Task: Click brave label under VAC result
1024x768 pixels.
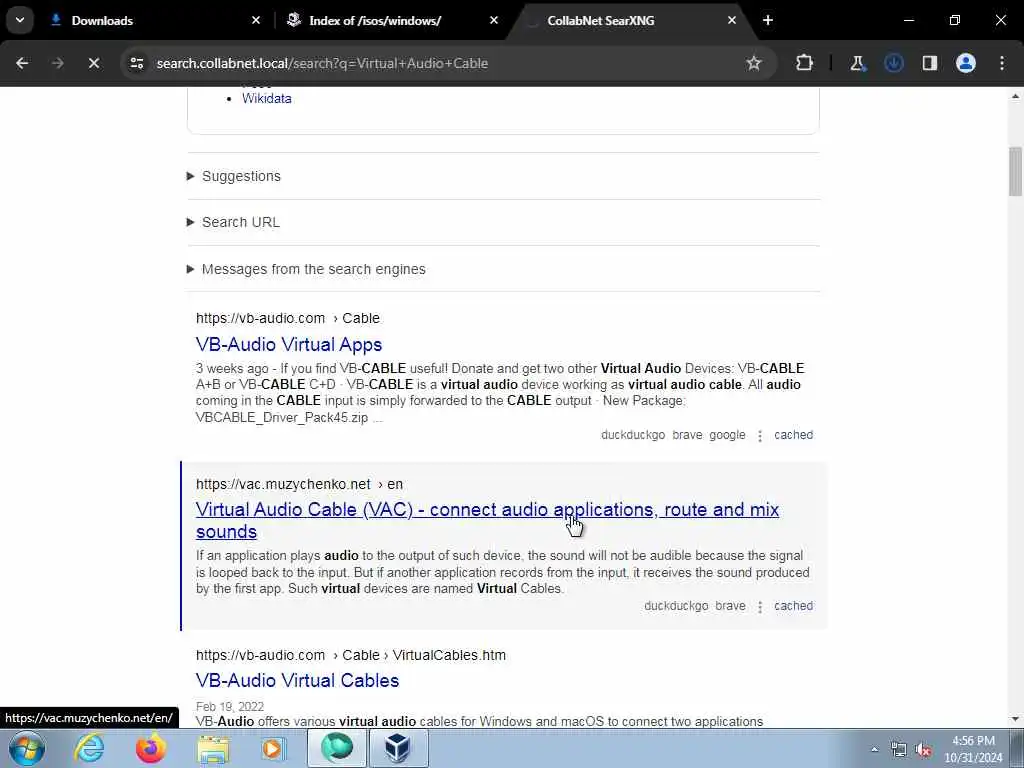Action: 730,606
